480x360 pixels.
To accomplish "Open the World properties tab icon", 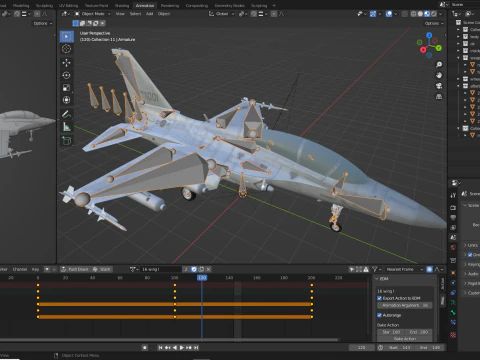I will tap(453, 248).
